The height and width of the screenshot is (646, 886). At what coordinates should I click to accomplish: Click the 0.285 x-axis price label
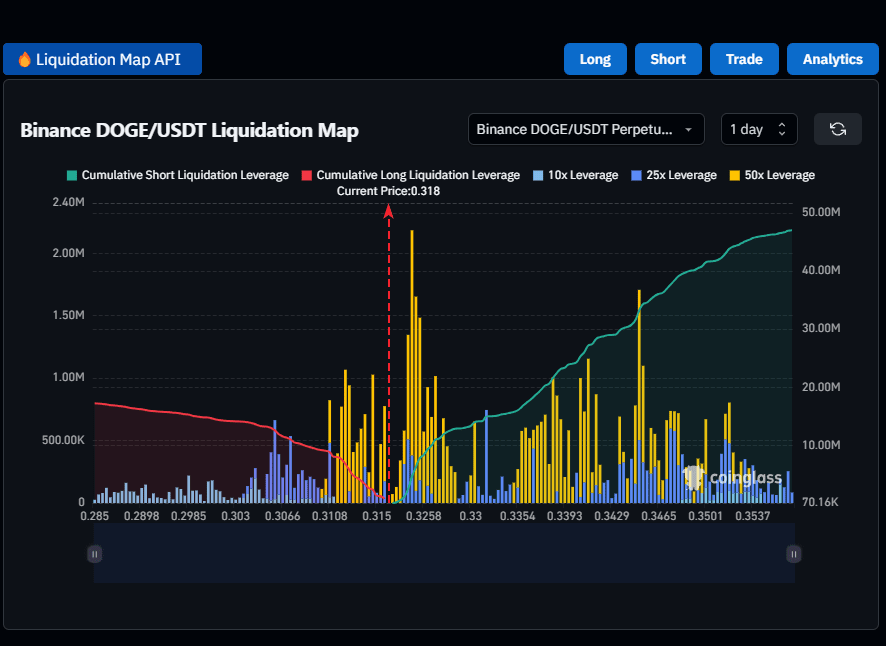(95, 516)
